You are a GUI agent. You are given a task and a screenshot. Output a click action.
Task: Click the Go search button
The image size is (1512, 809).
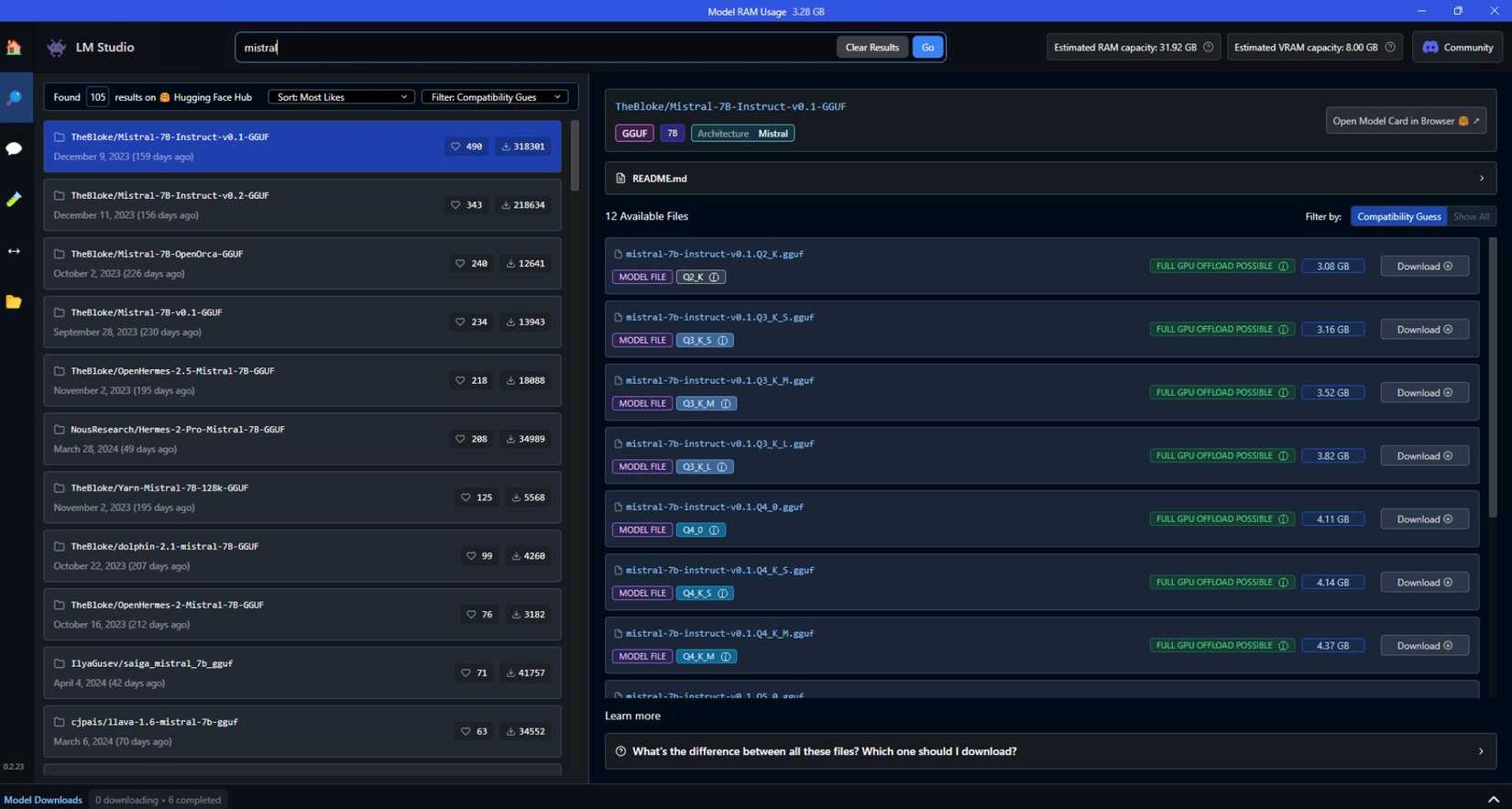coord(927,47)
